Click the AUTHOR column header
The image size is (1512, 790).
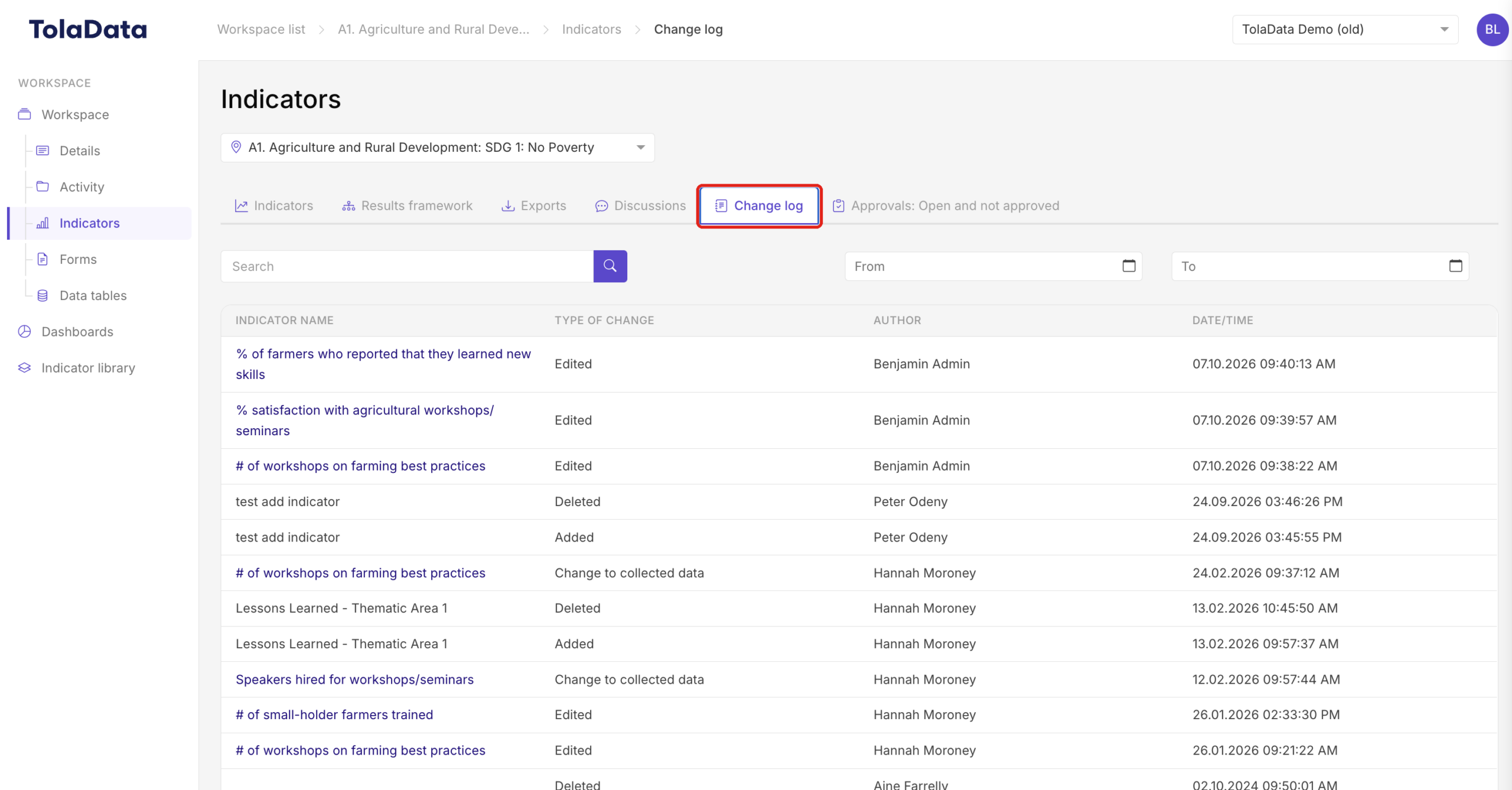(x=897, y=320)
